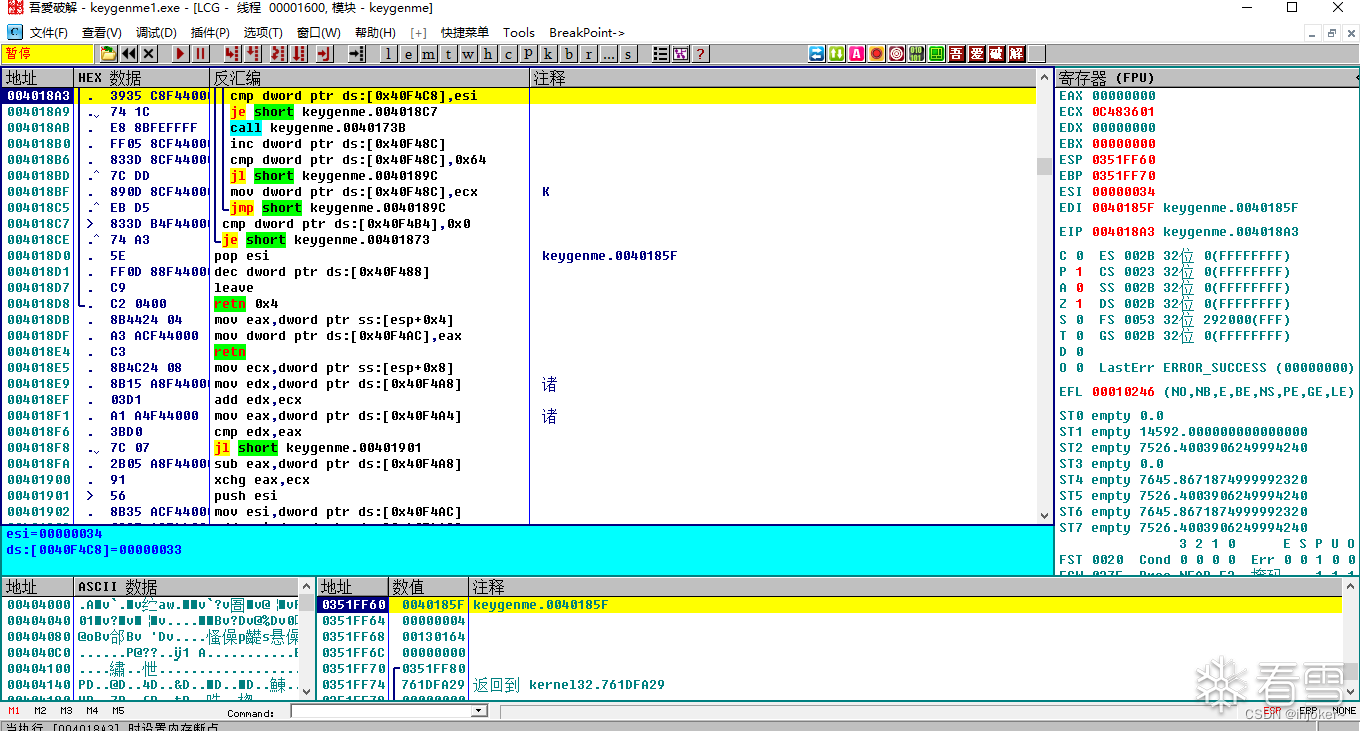
Task: Open the 窗口(W) menu
Action: (x=318, y=33)
